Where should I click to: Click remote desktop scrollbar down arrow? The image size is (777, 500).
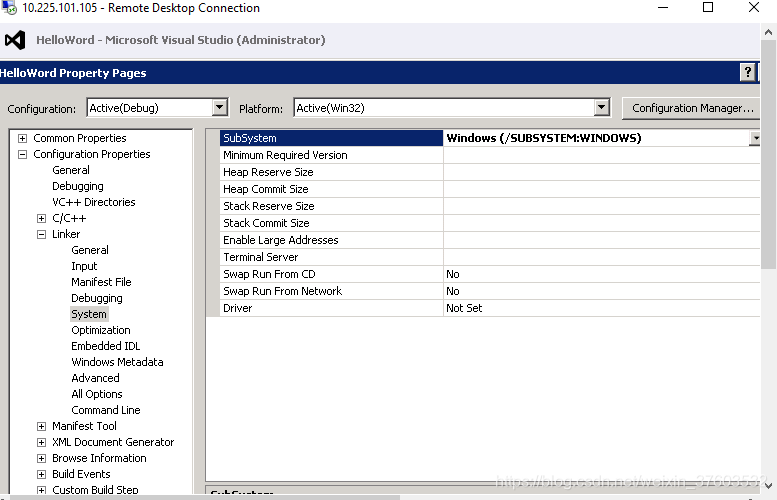point(769,486)
